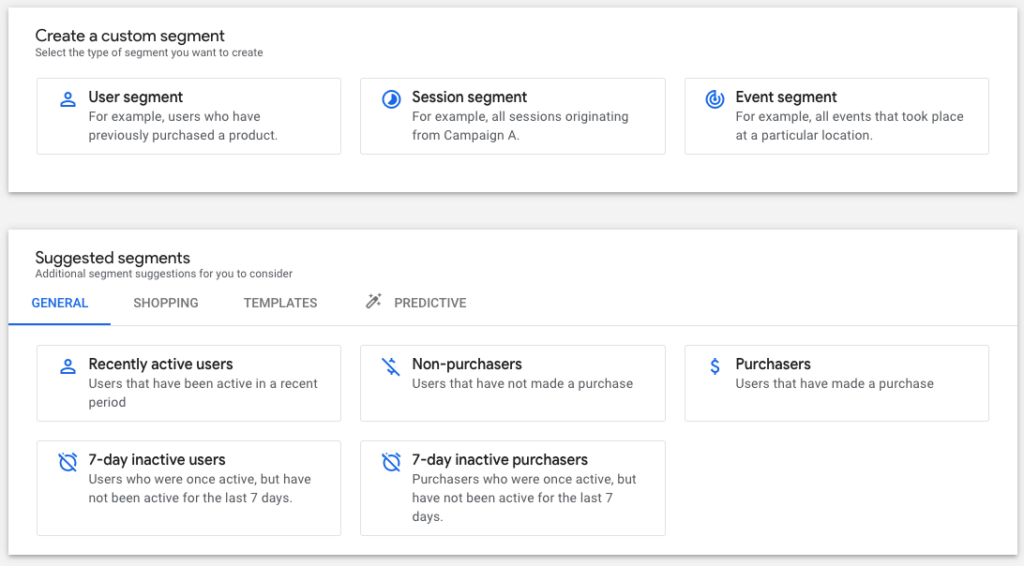Viewport: 1024px width, 566px height.
Task: Click the alarm-off icon for 7-day inactive purchasers
Action: coord(391,462)
